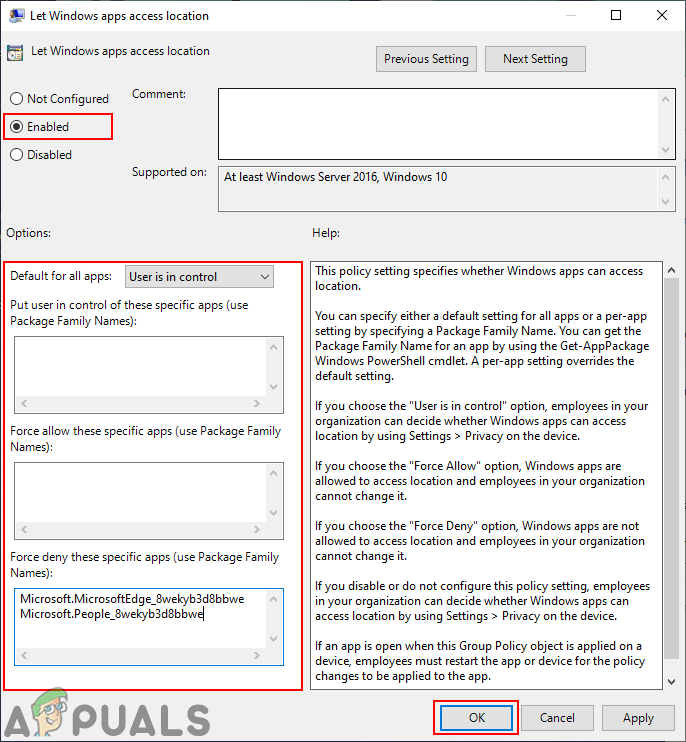Viewport: 686px width, 742px height.
Task: Click the Apply button
Action: click(638, 717)
